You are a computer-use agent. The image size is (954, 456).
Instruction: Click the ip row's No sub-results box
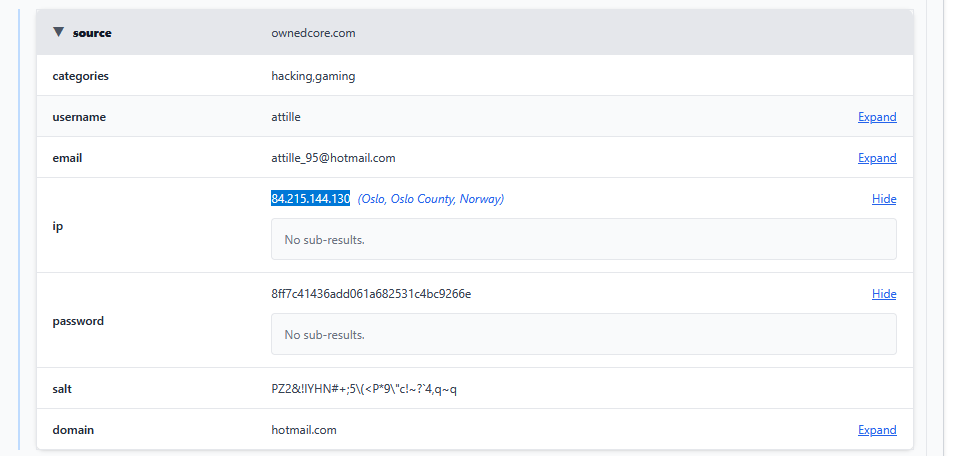coord(583,240)
